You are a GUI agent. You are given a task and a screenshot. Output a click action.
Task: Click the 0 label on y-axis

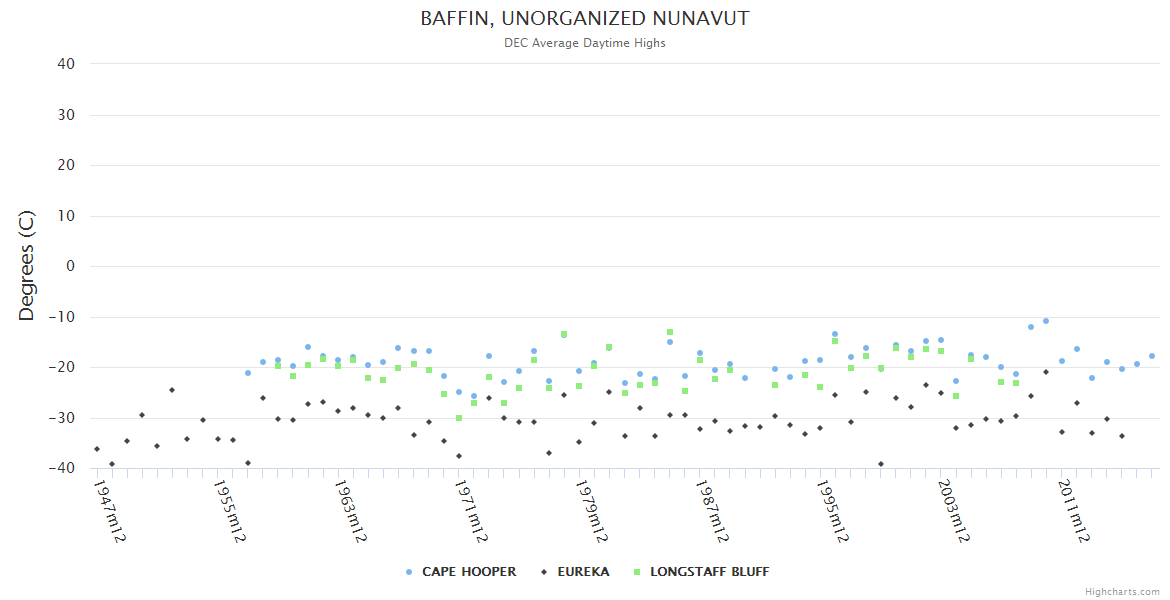[x=70, y=266]
